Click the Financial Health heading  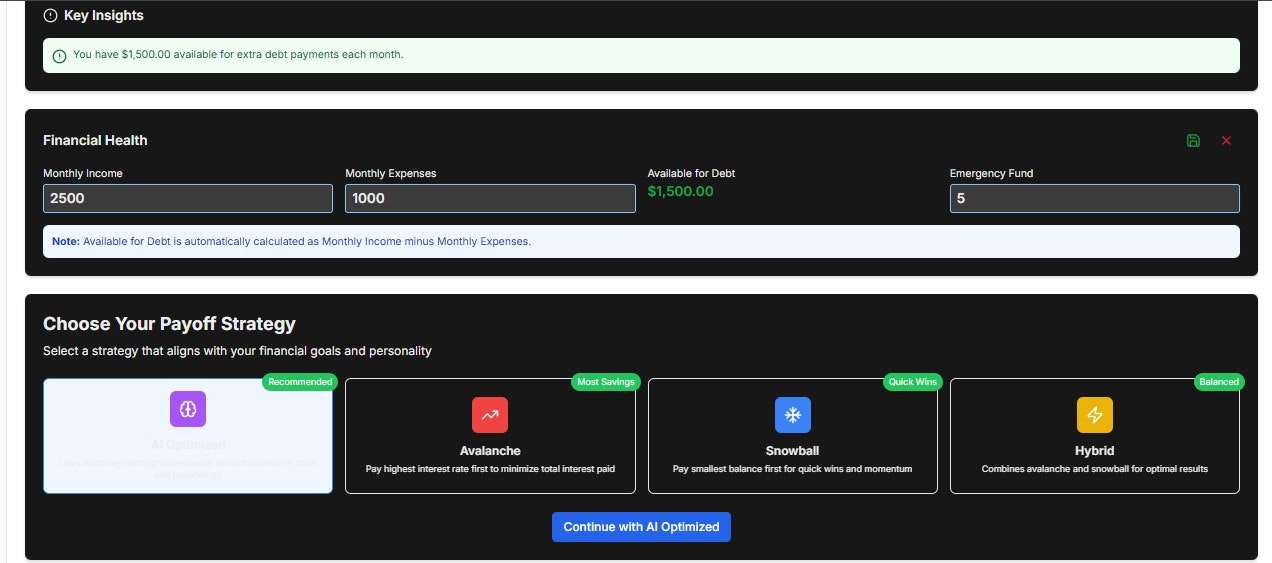95,141
